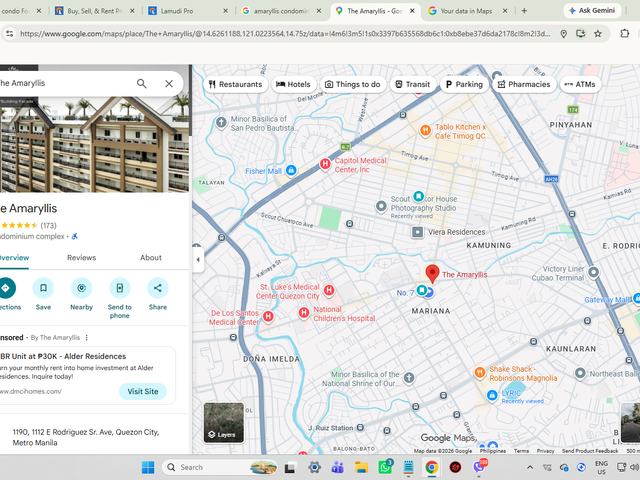Screen dimensions: 640x480
Task: Click the site information icon in address bar
Action: tap(9, 33)
